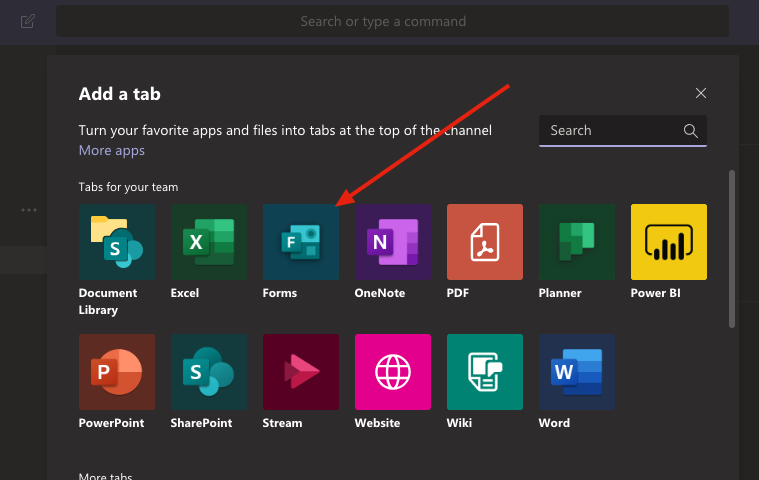The width and height of the screenshot is (759, 480).
Task: Close the Add a tab dialog
Action: point(700,93)
